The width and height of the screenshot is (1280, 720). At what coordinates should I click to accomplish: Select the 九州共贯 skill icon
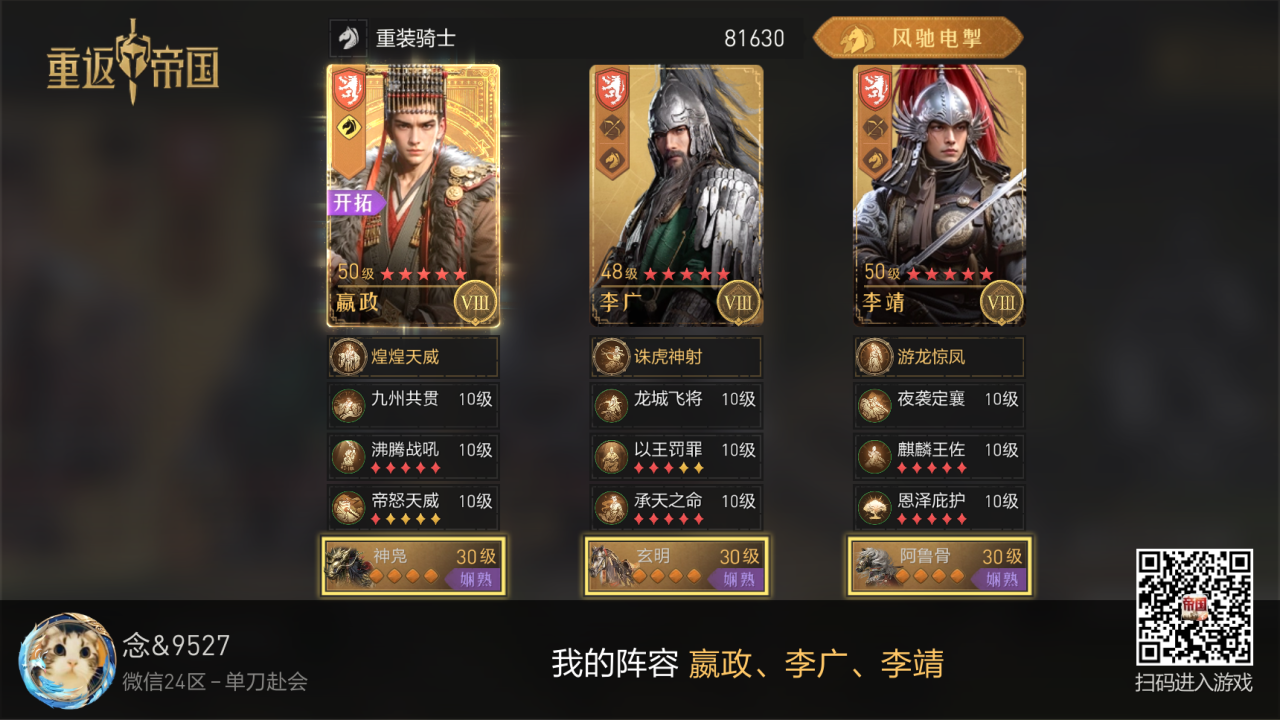(x=349, y=405)
